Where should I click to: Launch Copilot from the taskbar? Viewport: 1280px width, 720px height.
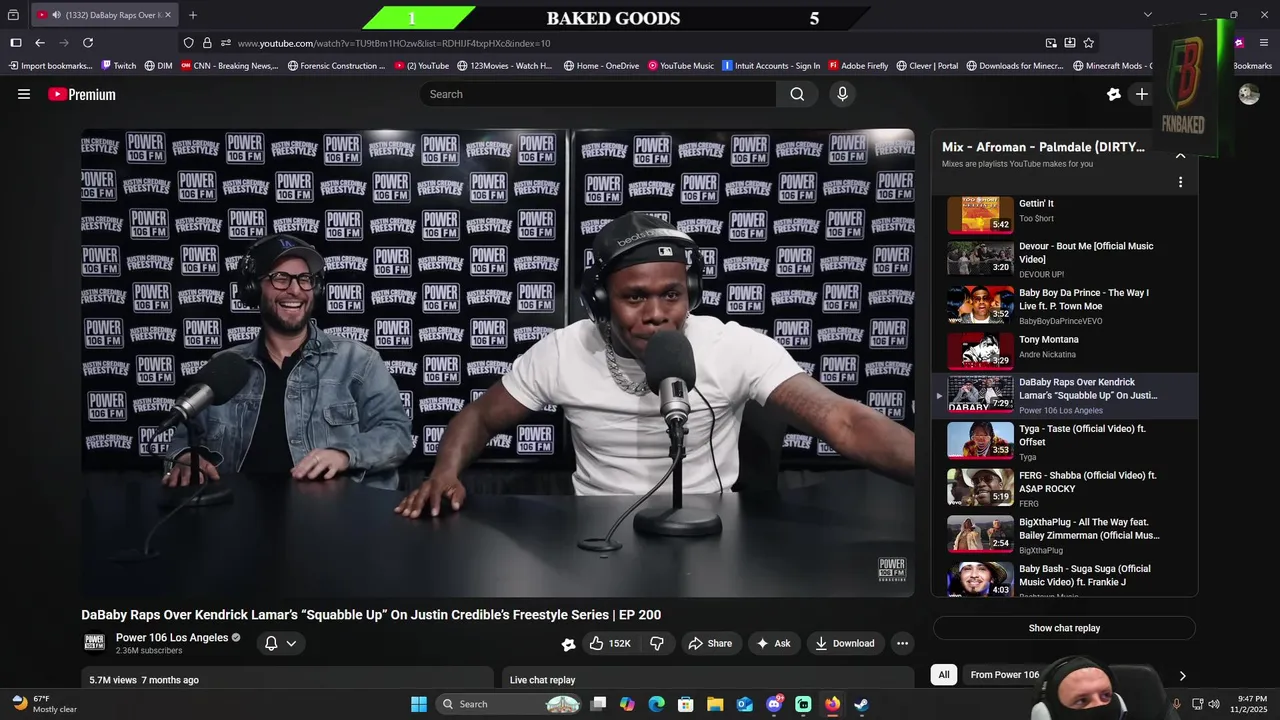(x=627, y=704)
